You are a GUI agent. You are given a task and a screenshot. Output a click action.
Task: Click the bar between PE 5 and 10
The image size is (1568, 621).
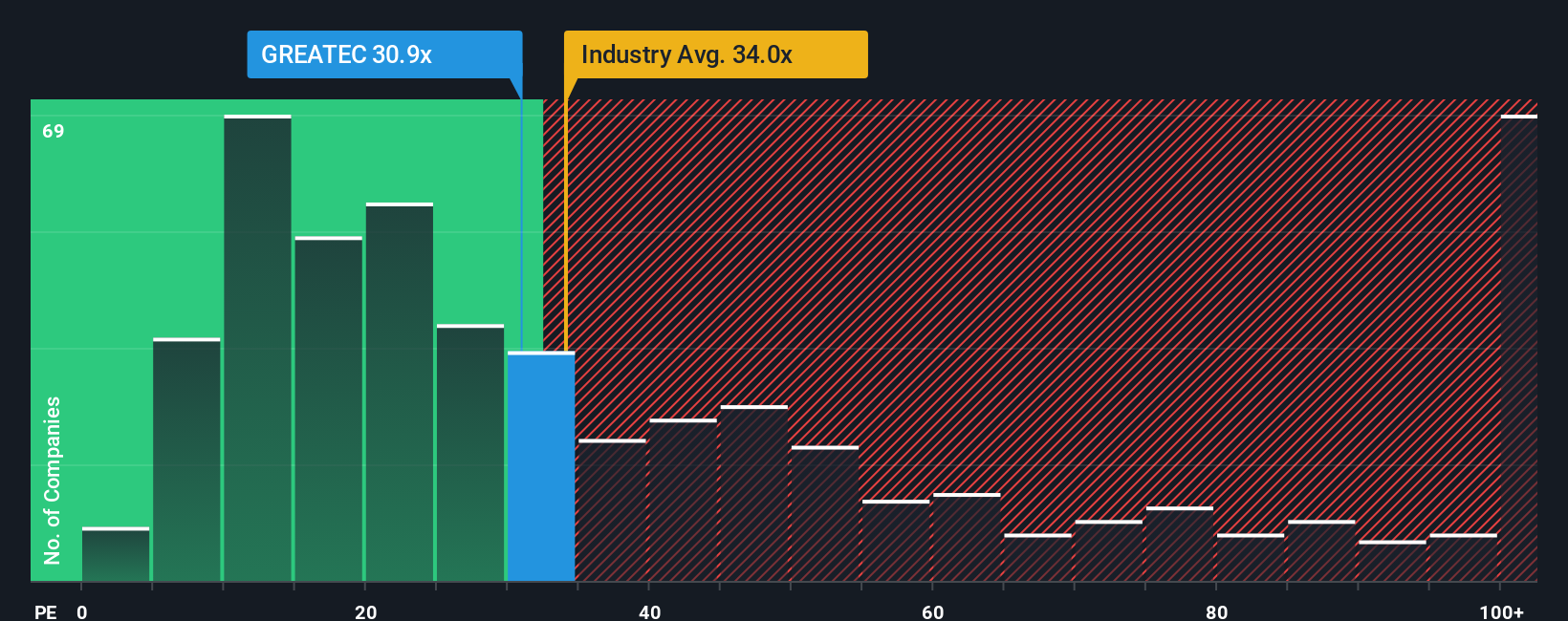coord(186,460)
